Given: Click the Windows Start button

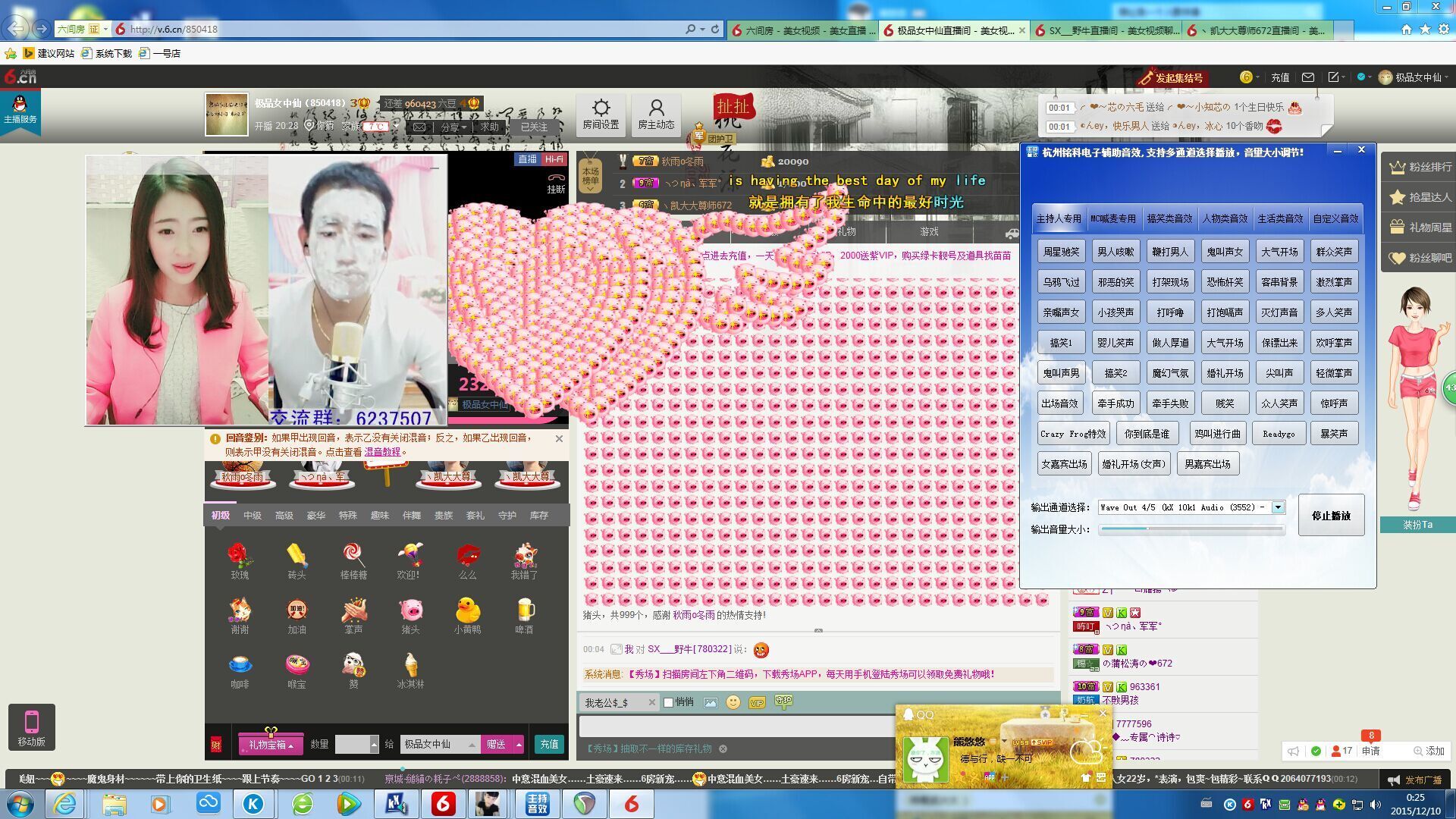Looking at the screenshot, I should point(20,804).
